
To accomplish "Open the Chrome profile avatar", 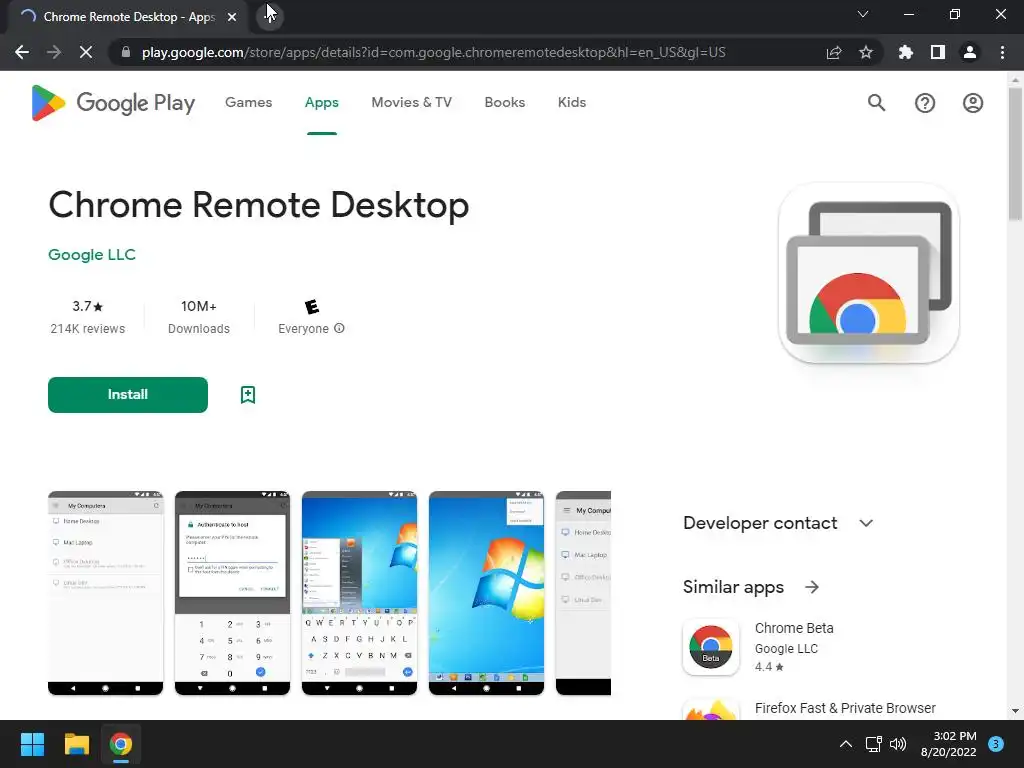I will (970, 52).
